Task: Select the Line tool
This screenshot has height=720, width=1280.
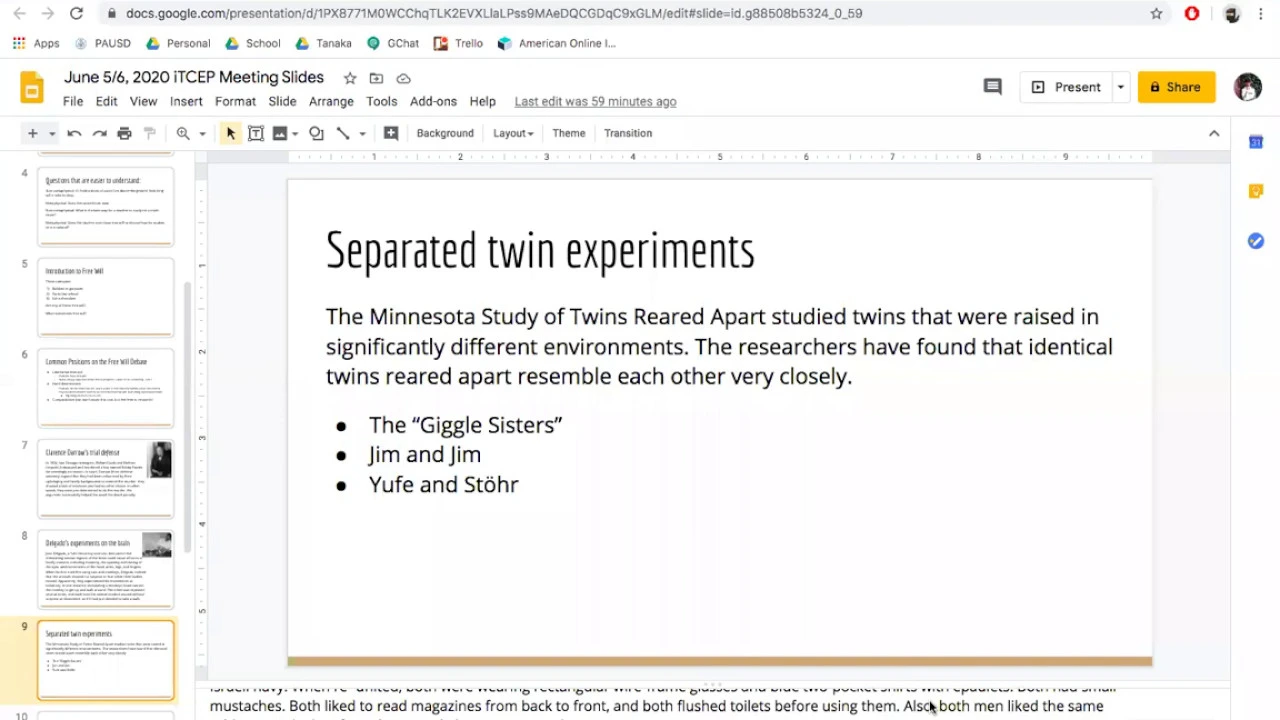Action: pos(343,133)
